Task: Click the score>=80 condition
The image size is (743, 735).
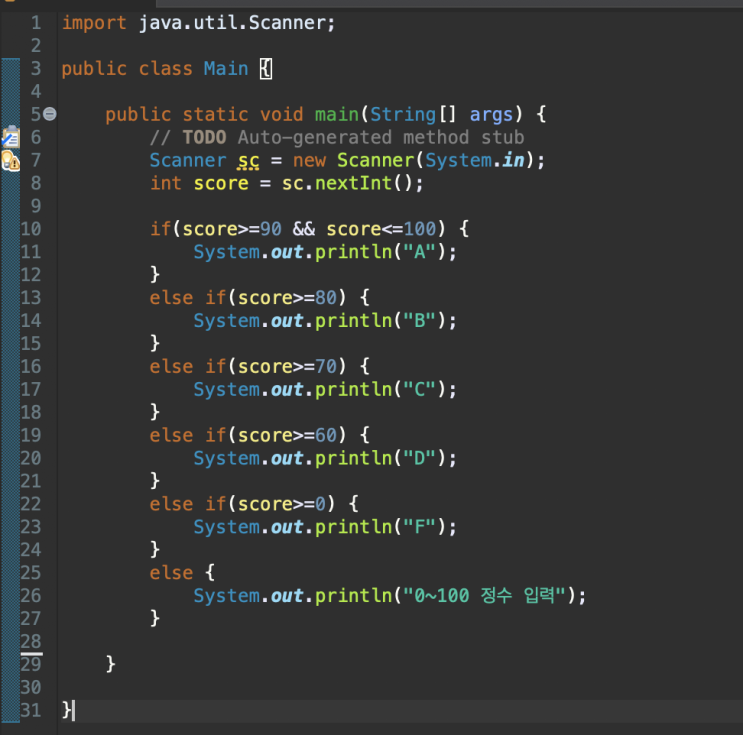Action: click(287, 298)
